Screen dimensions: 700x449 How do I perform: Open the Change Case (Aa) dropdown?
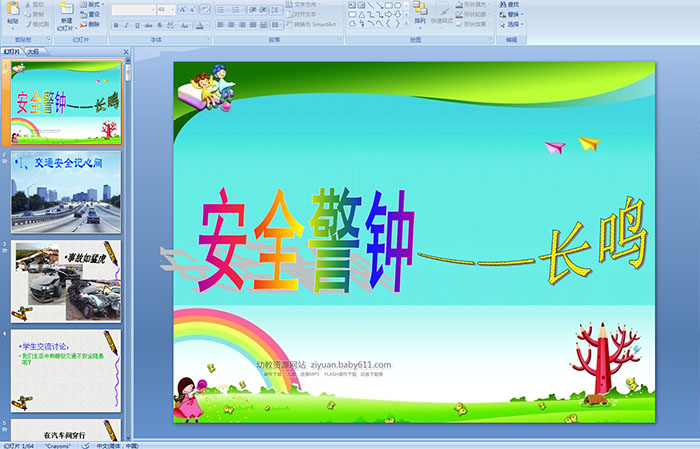185,25
